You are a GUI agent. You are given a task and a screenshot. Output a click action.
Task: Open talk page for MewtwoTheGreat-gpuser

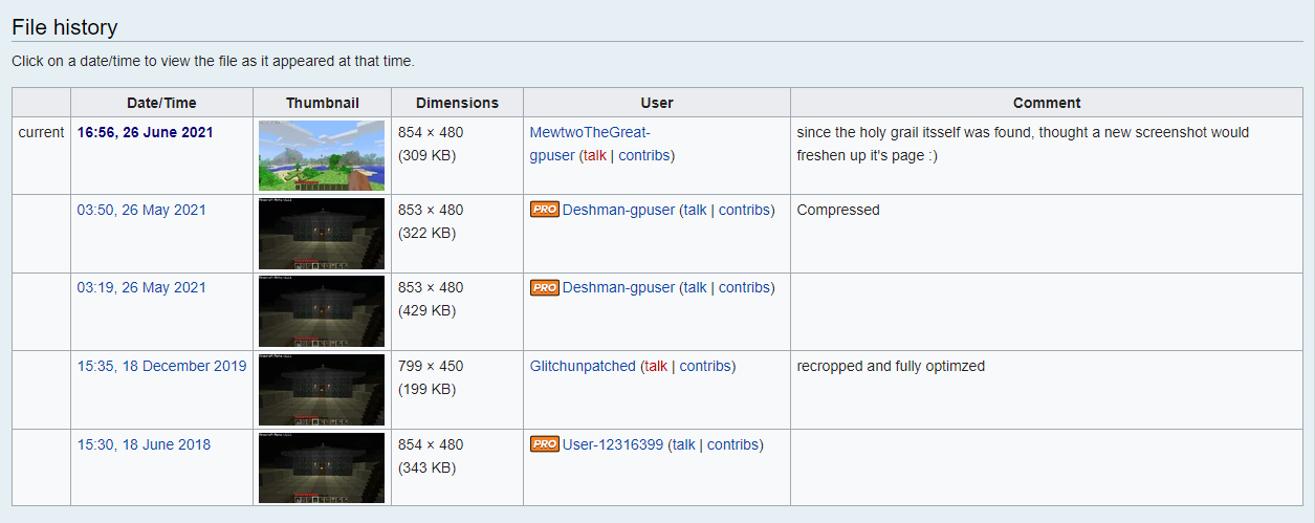point(594,156)
